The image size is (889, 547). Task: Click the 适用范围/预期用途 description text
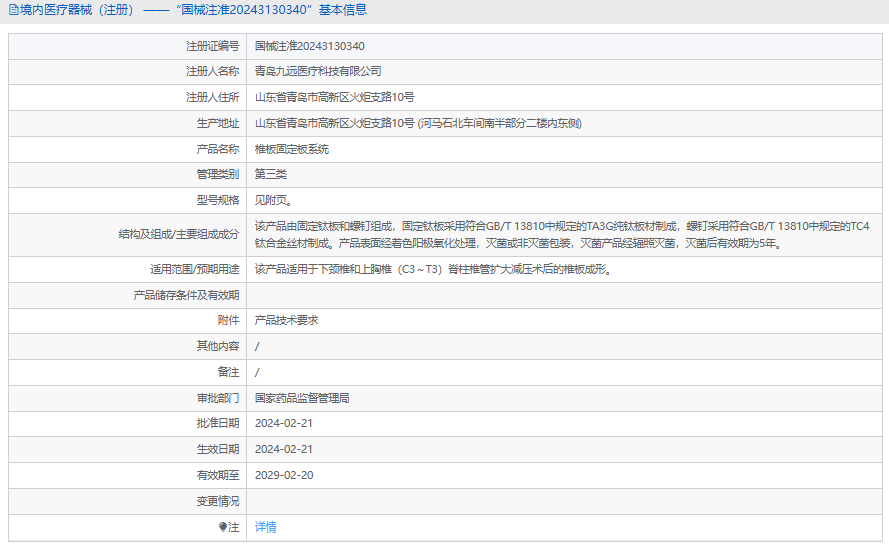pos(432,269)
